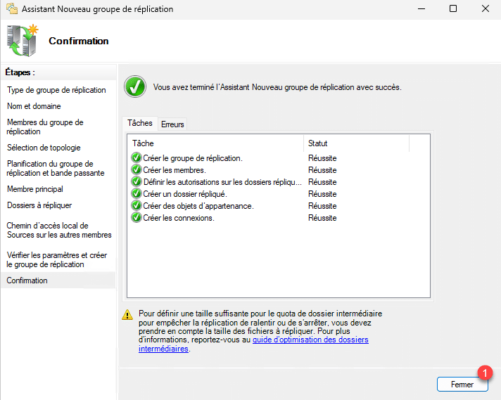
Task: Open the guide d'optimisation des dossiers intermédiaires link
Action: (254, 344)
